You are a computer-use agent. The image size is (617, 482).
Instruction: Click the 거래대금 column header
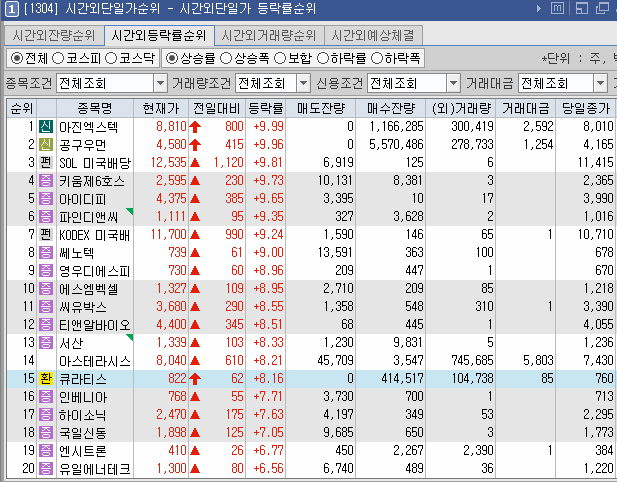525,108
